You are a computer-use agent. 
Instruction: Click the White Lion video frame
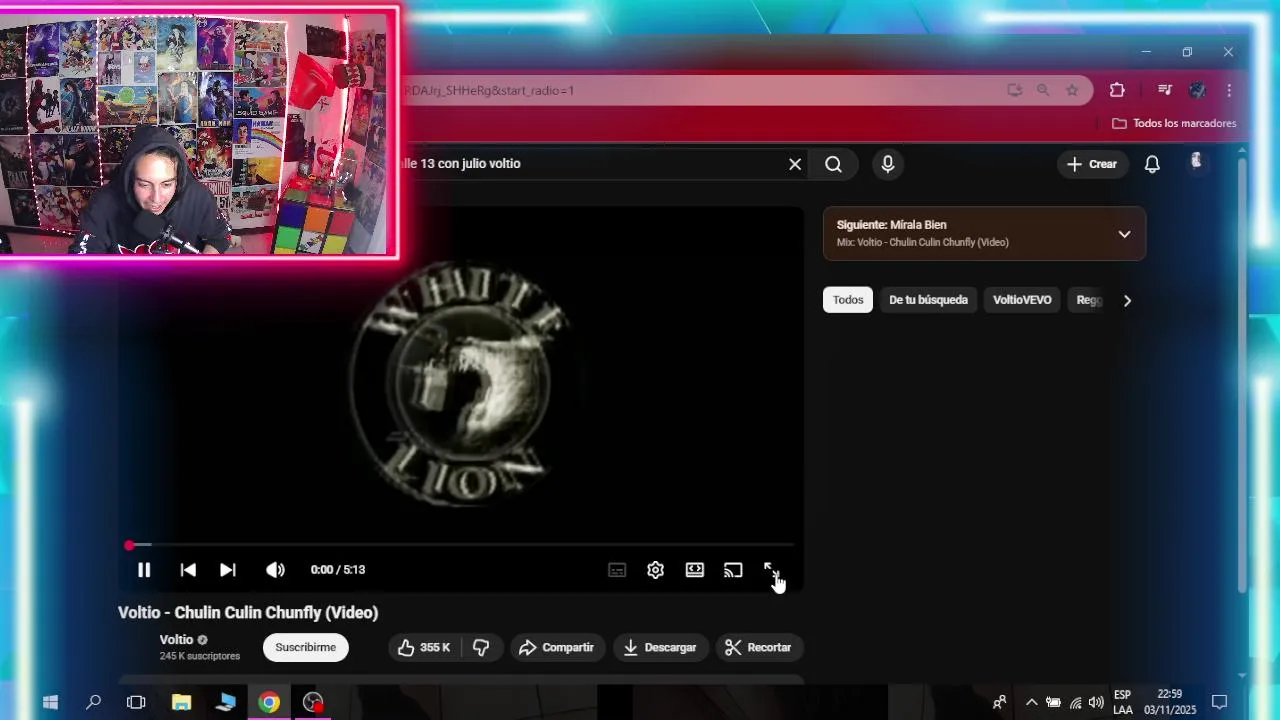coord(461,383)
